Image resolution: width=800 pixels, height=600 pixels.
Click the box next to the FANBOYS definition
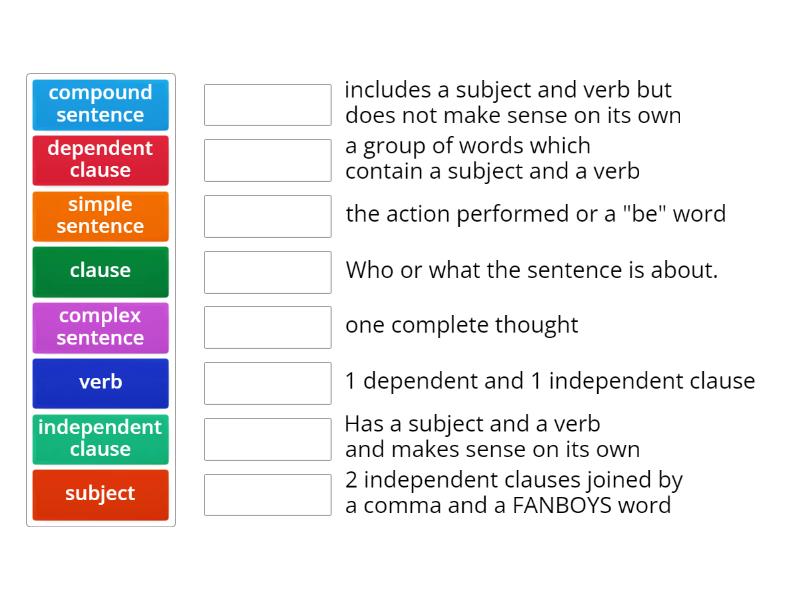click(267, 493)
